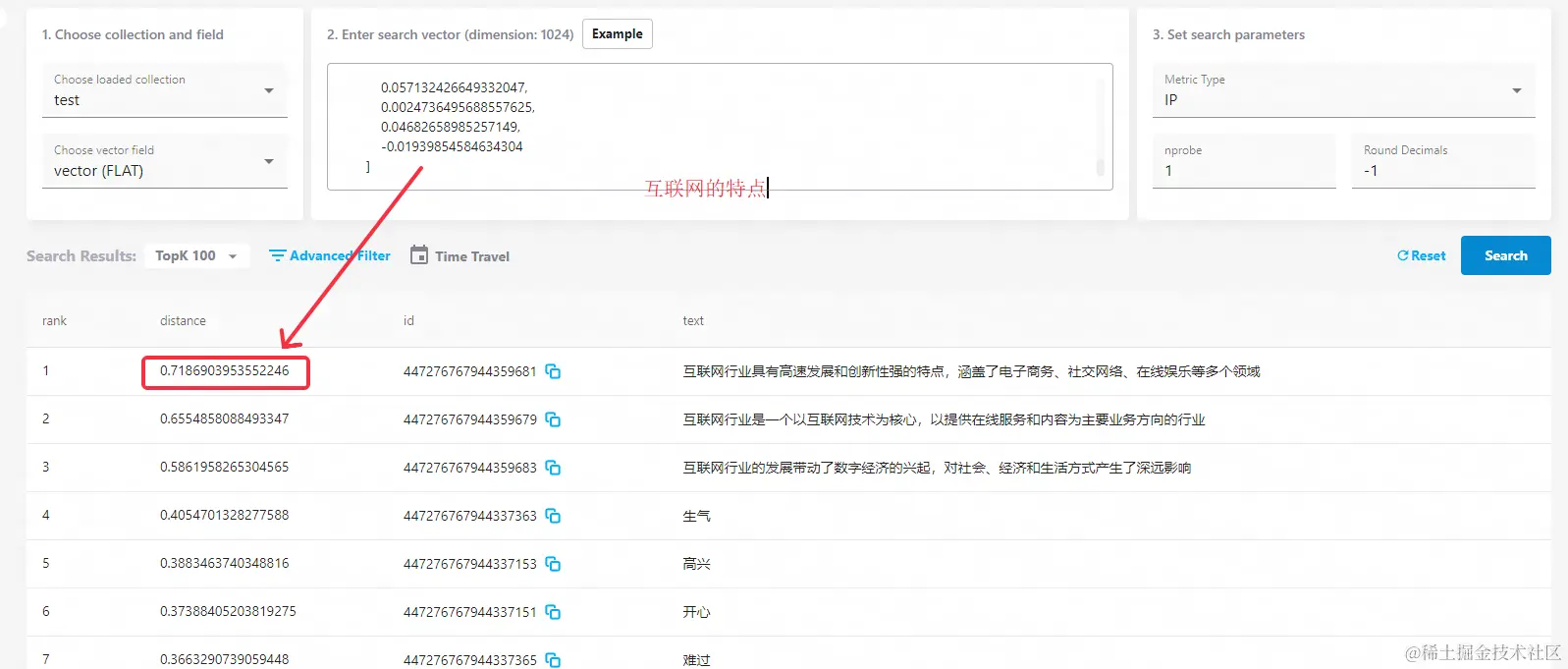Click the id number 447276767944337363
This screenshot has width=1568, height=669.
click(470, 516)
